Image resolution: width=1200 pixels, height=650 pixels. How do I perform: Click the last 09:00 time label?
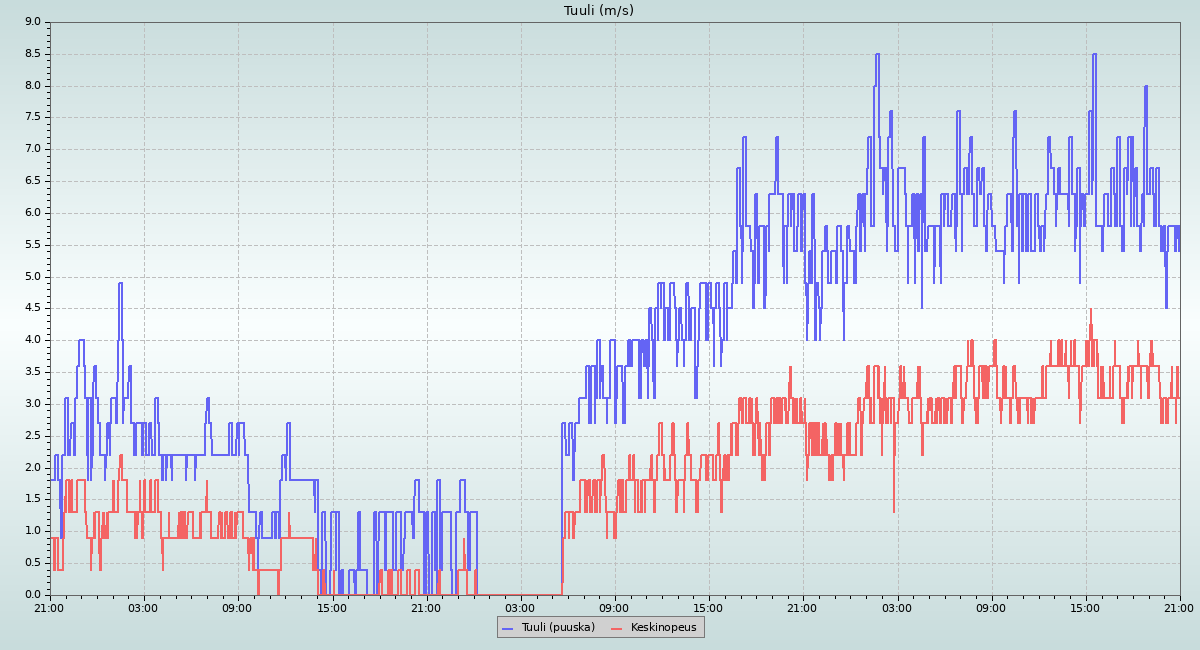(991, 607)
